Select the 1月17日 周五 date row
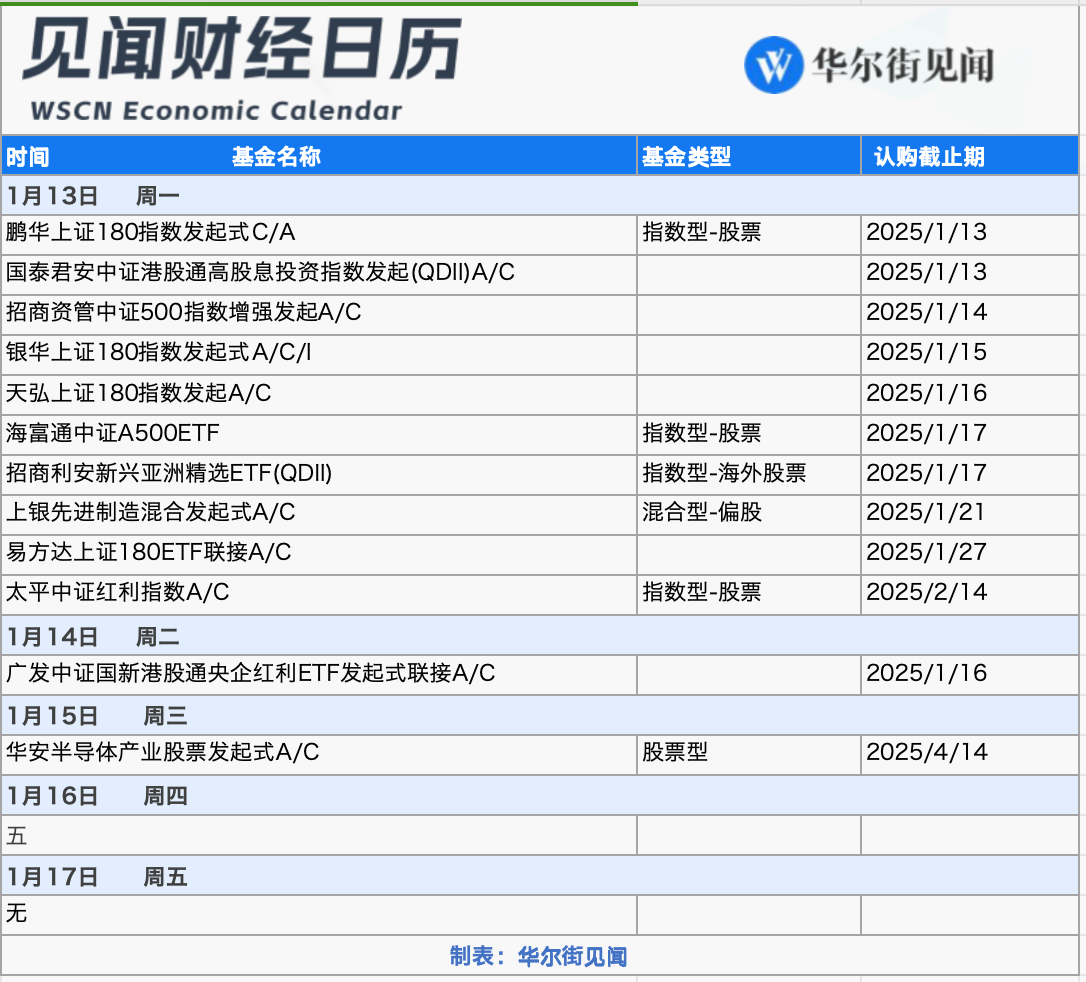This screenshot has height=982, width=1086. pos(540,877)
